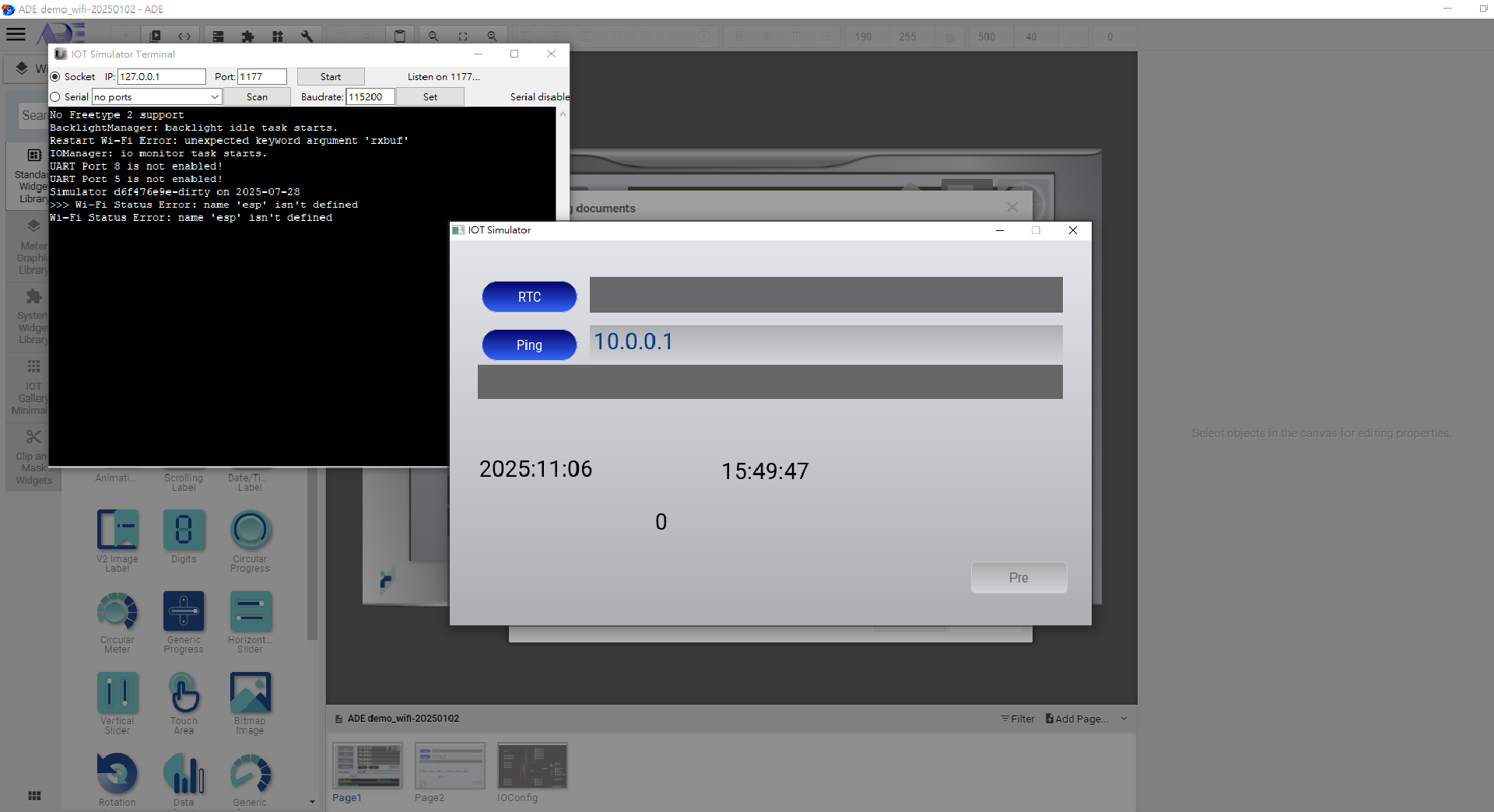The height and width of the screenshot is (812, 1494).
Task: Open the Filter option in pages panel
Action: [1018, 719]
